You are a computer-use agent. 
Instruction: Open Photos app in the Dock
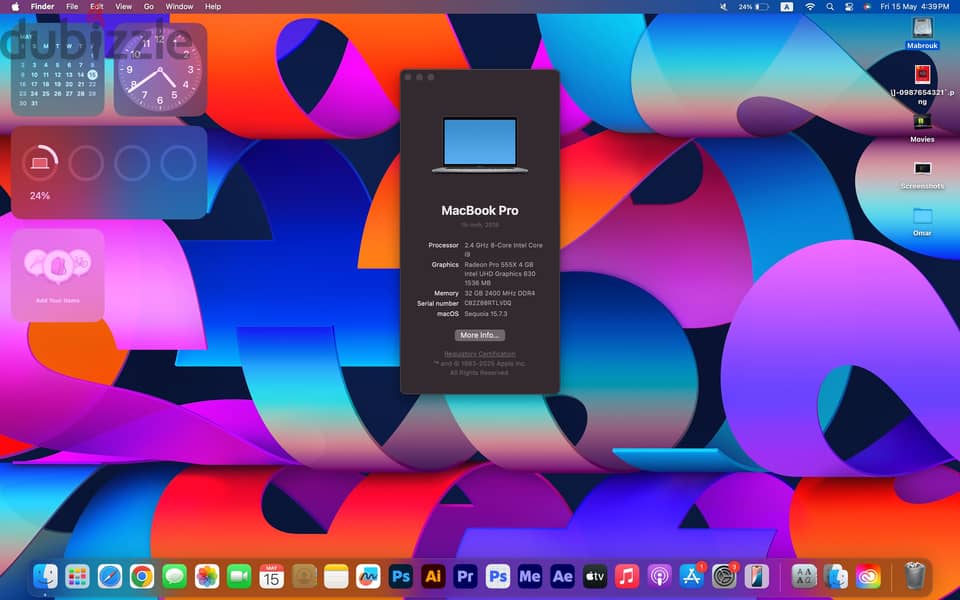pos(207,576)
